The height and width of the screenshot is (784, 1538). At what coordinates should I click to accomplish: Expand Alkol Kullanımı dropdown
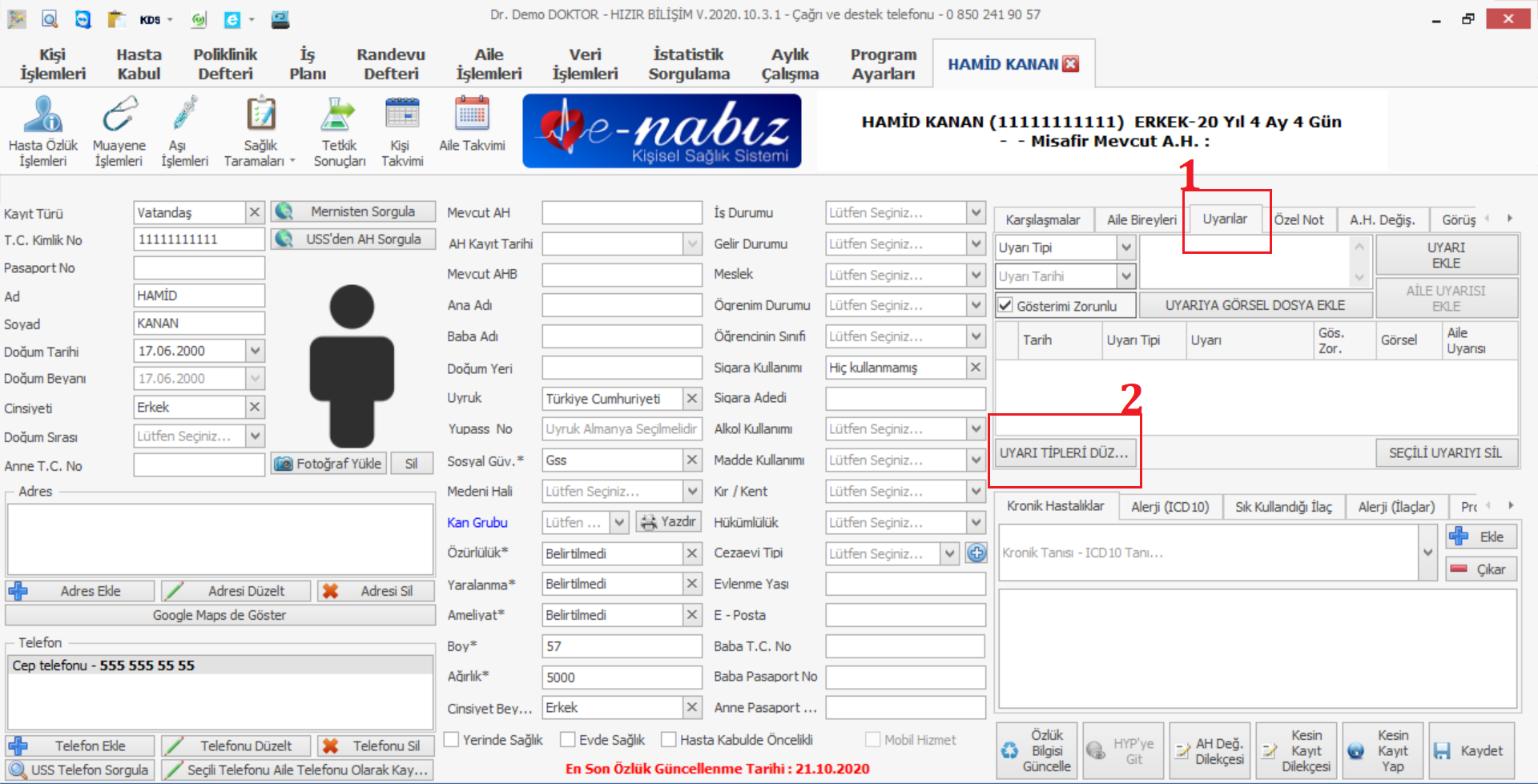point(976,428)
